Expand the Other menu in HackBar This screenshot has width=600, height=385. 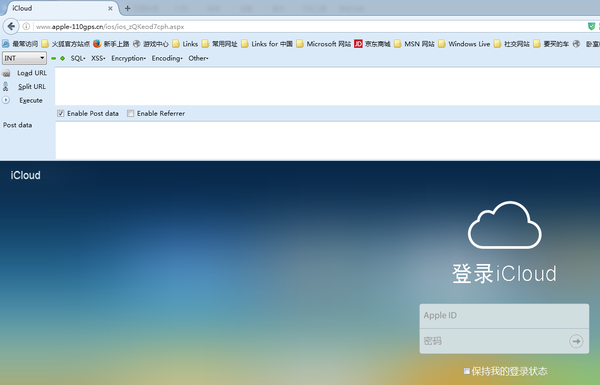click(198, 58)
